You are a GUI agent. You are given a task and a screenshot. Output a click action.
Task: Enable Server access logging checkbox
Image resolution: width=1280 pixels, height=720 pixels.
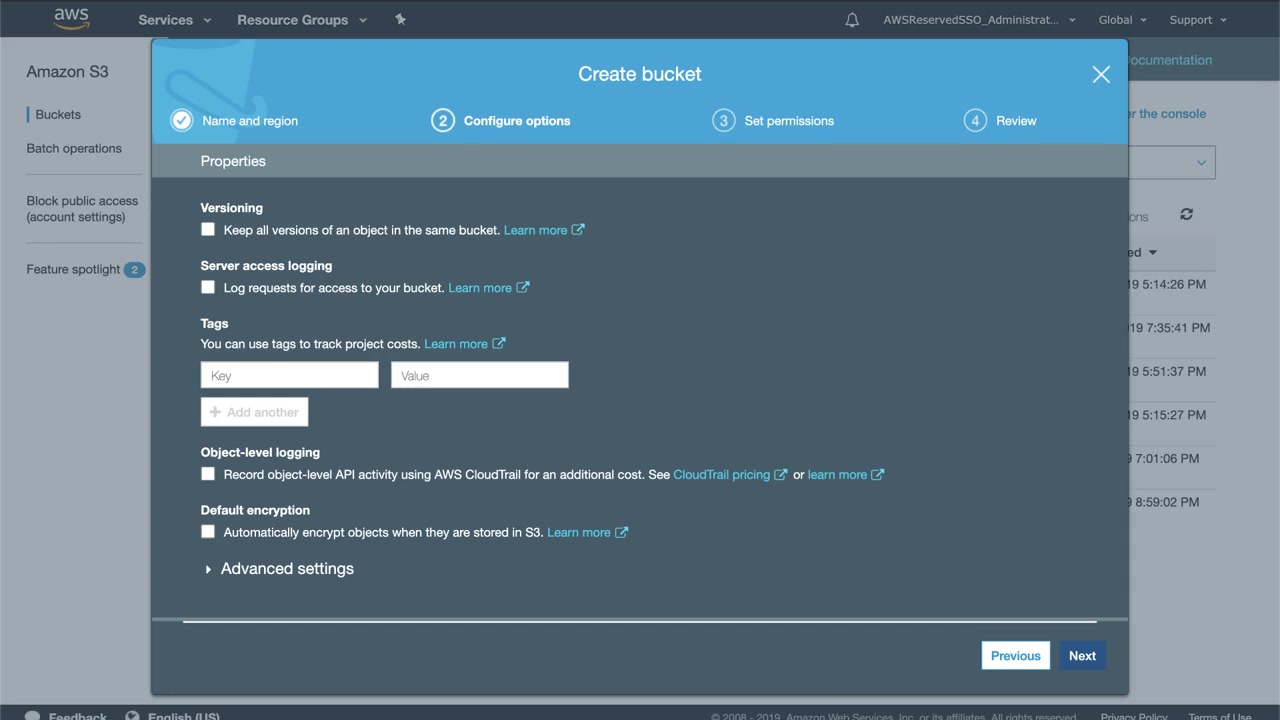tap(208, 287)
